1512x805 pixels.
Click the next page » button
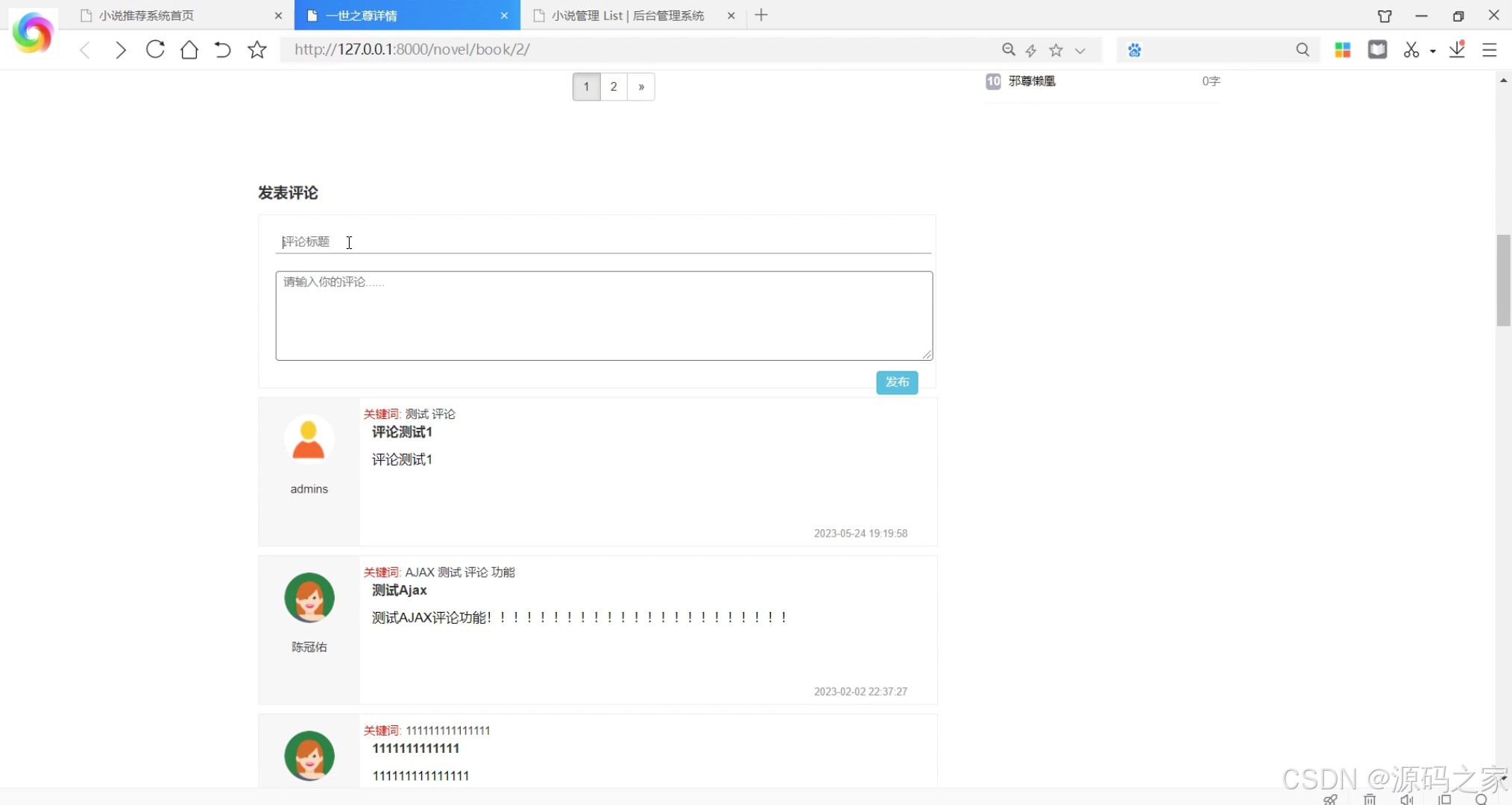pyautogui.click(x=641, y=86)
